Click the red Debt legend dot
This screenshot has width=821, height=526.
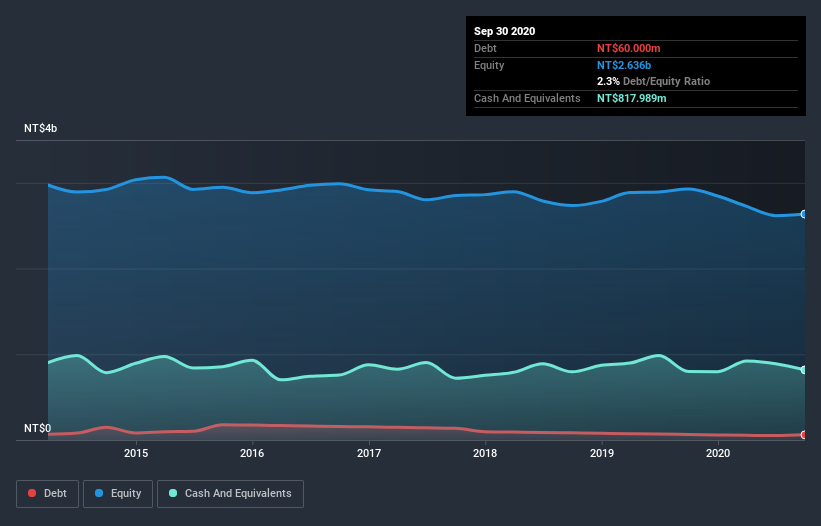click(x=32, y=493)
